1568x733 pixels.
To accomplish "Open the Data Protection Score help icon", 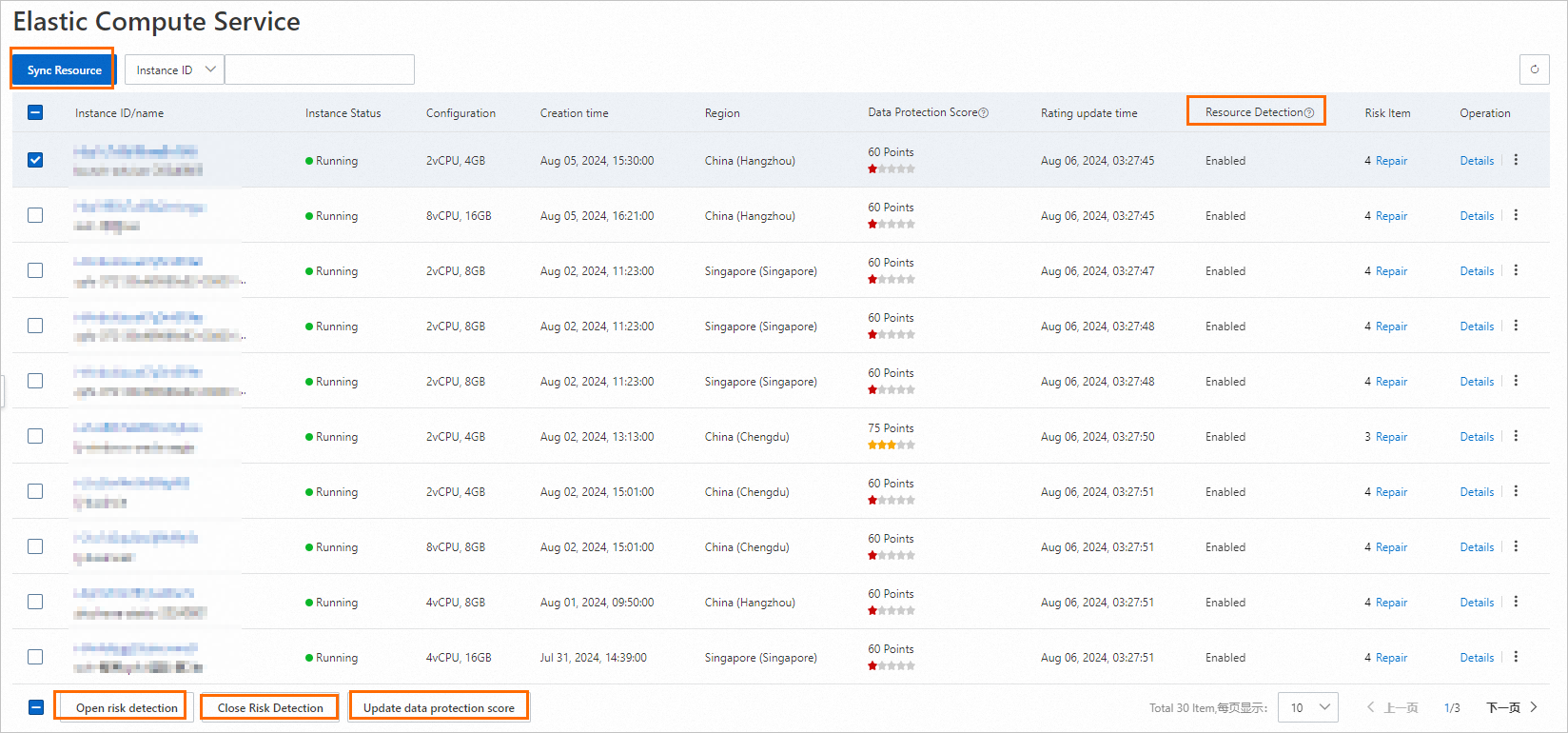I will (984, 113).
